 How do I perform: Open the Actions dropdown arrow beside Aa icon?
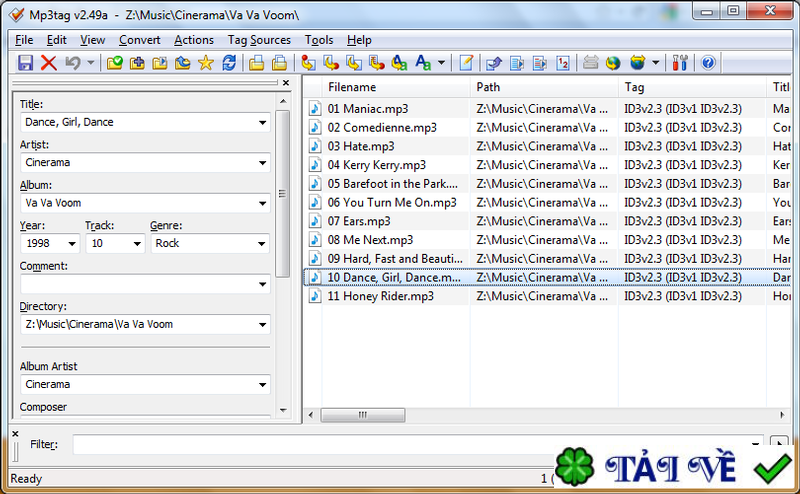(x=441, y=63)
